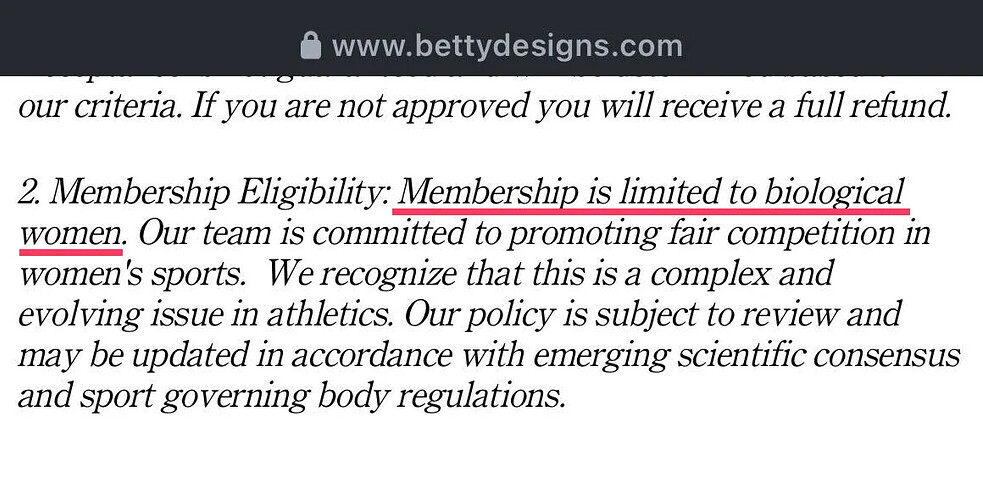983x500 pixels.
Task: Tap the www.bettydesigns.com URL text
Action: point(507,46)
